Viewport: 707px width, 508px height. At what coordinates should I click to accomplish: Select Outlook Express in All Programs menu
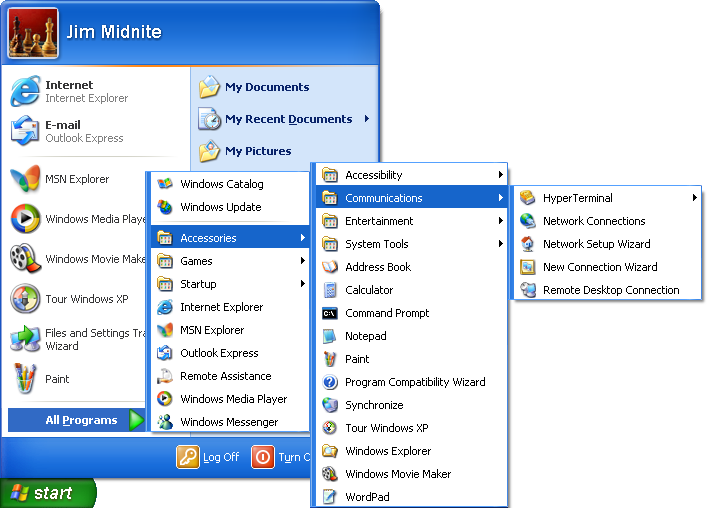[x=230, y=353]
